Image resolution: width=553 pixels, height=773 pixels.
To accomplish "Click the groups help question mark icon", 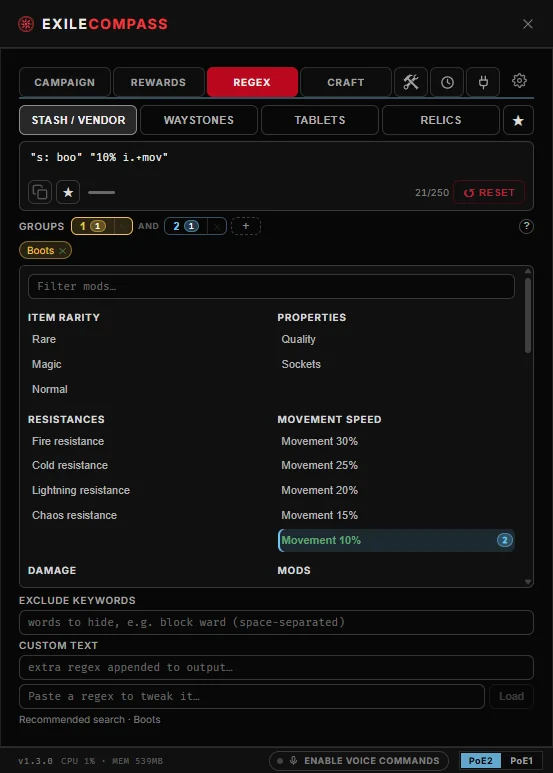I will click(526, 226).
